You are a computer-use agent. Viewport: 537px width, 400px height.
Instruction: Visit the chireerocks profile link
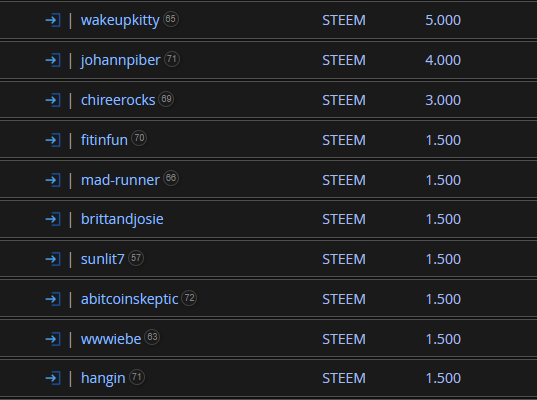118,100
